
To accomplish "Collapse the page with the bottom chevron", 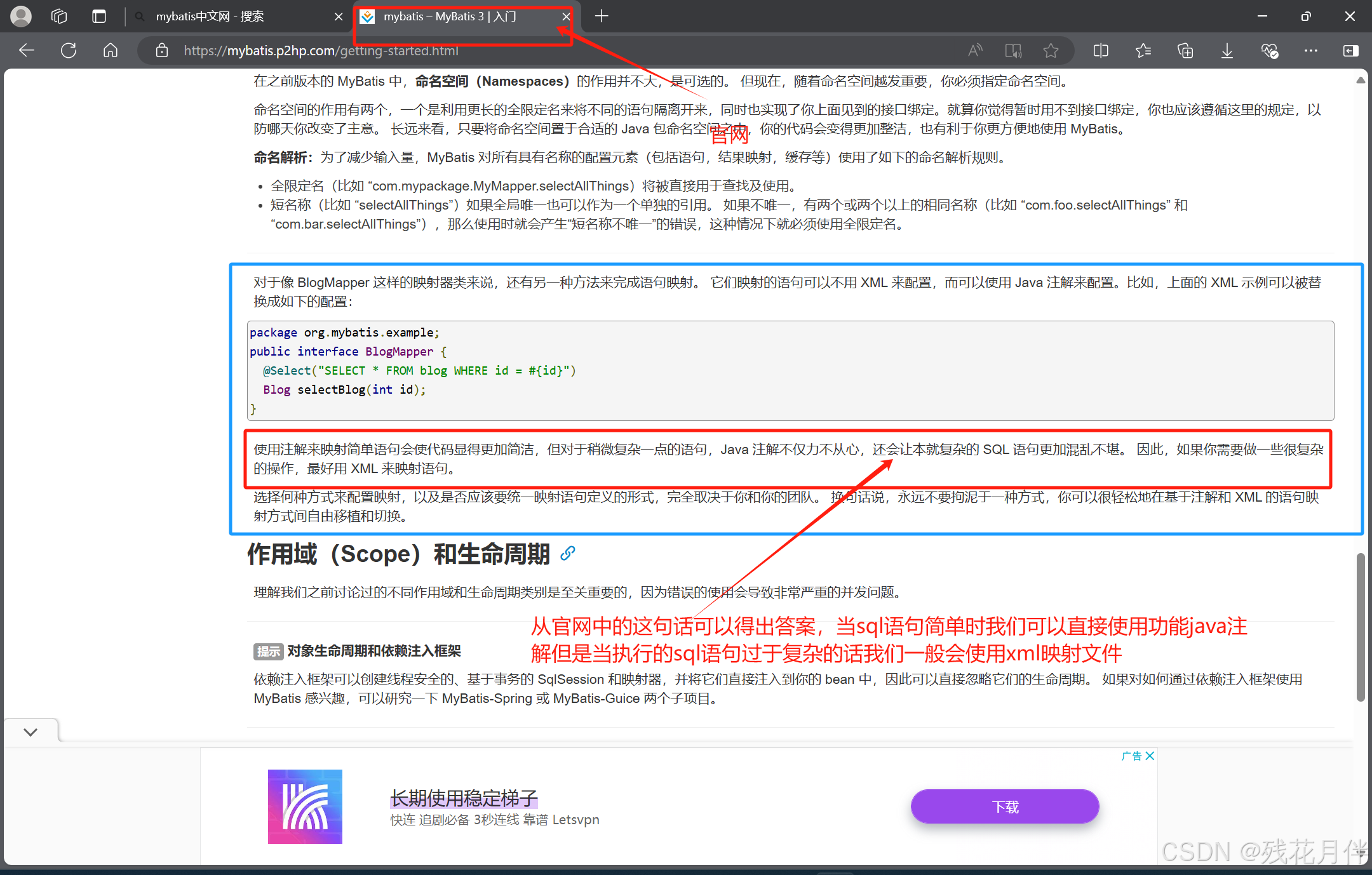I will coord(30,731).
